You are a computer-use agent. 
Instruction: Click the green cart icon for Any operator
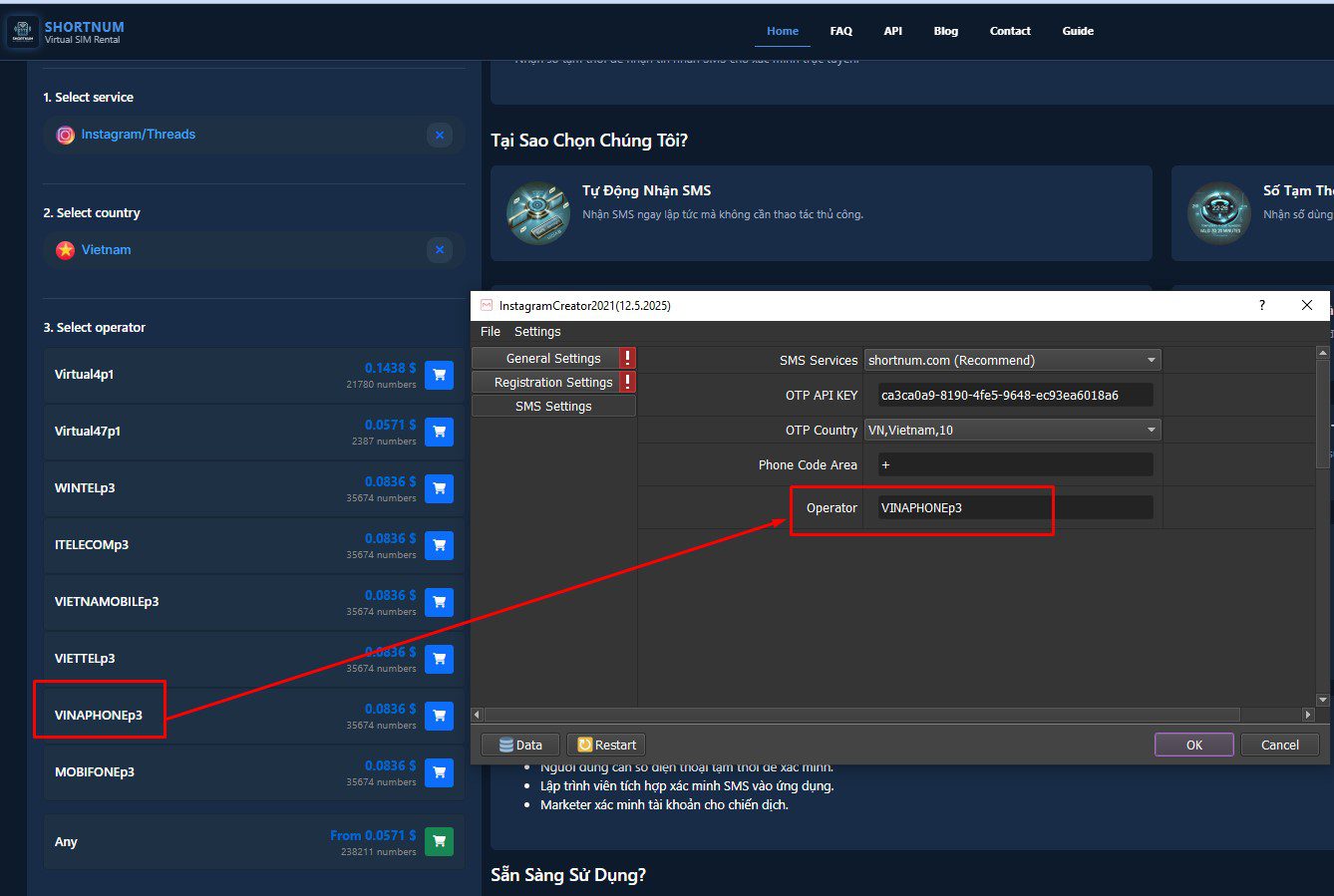(x=439, y=841)
